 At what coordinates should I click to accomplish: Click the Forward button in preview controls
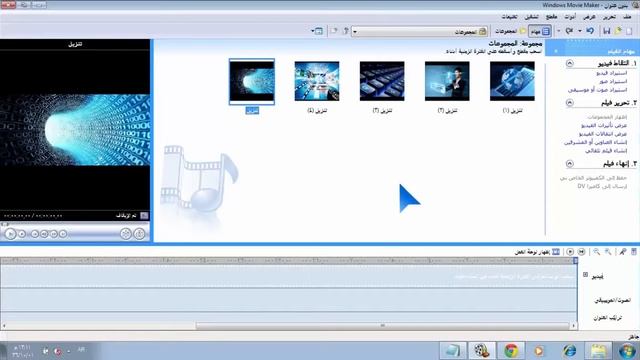pos(63,234)
